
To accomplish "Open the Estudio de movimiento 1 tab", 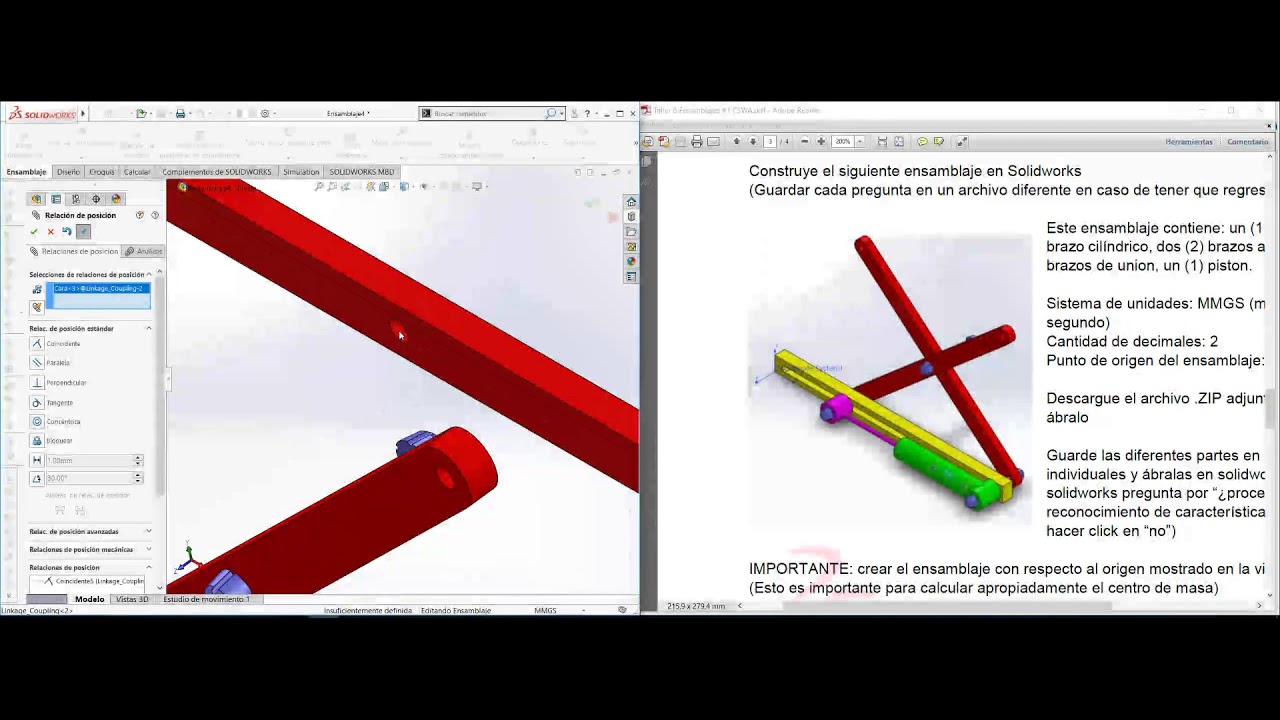I will point(206,599).
